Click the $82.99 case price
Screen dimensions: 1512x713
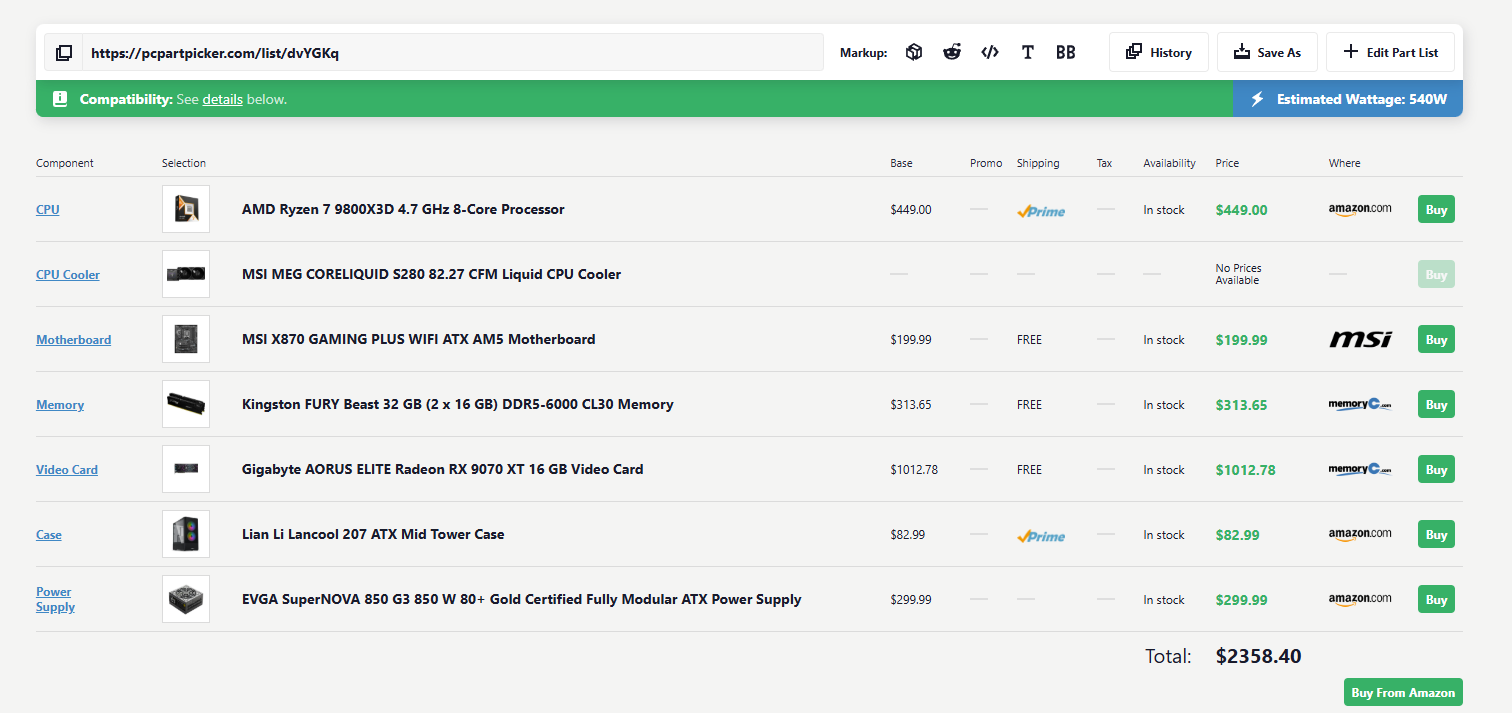coord(1237,535)
